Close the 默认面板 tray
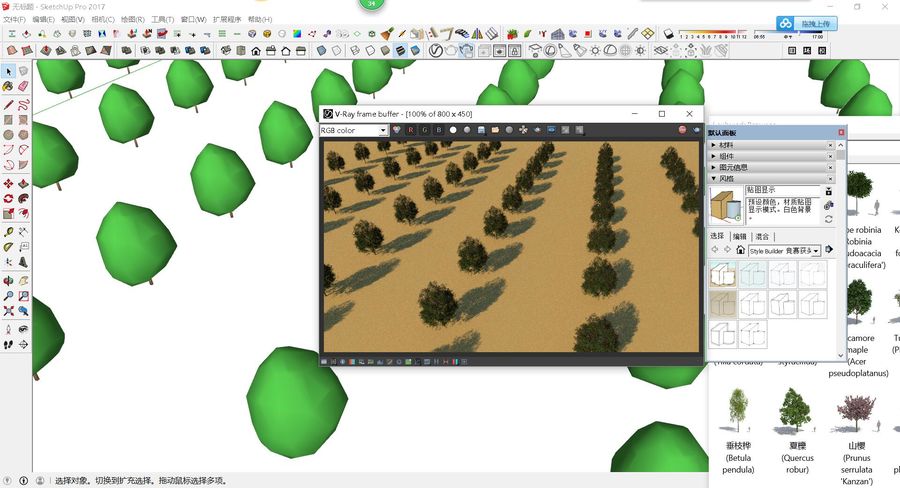 click(x=841, y=133)
